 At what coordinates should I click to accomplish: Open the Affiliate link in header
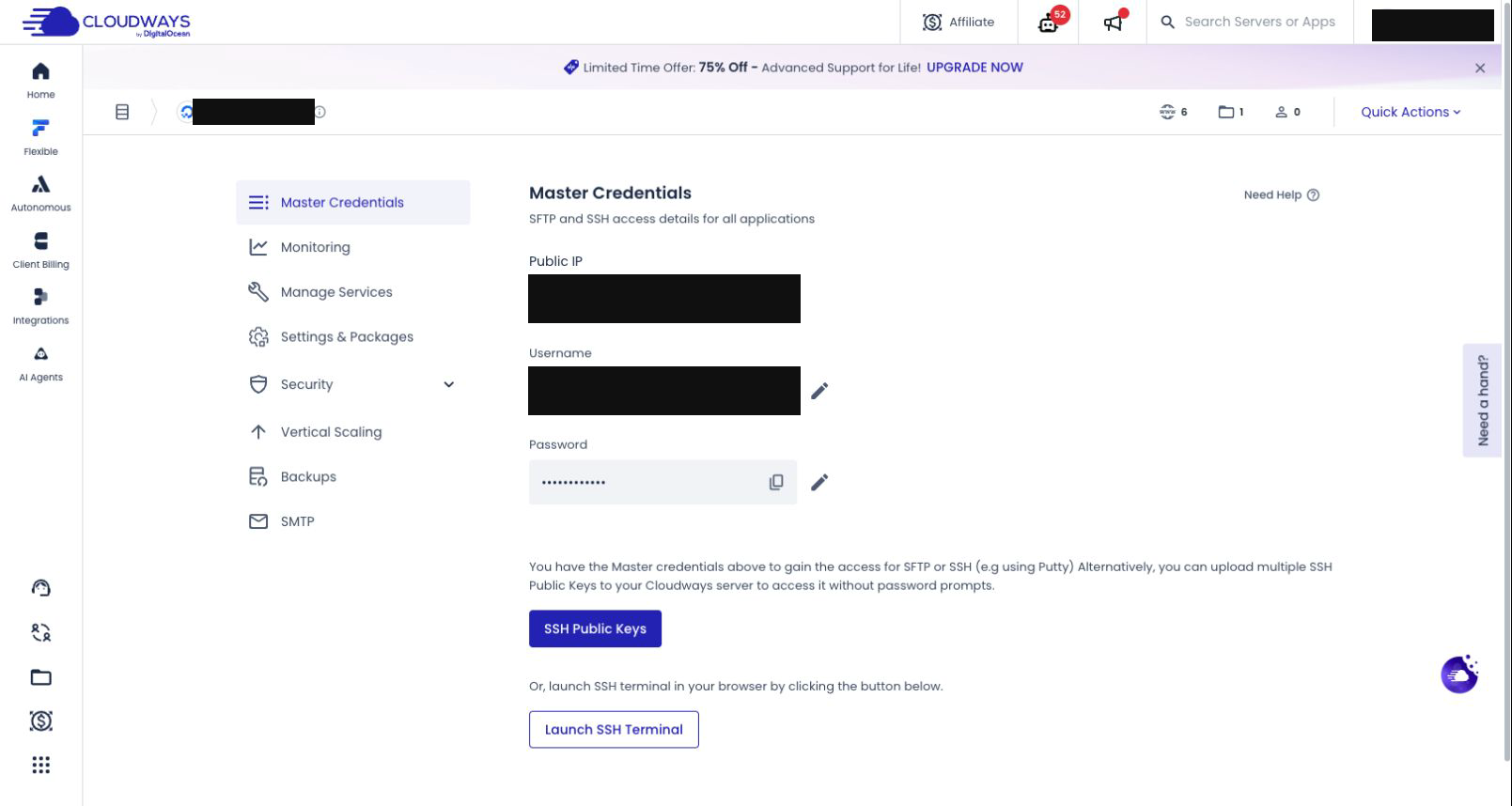tap(959, 22)
